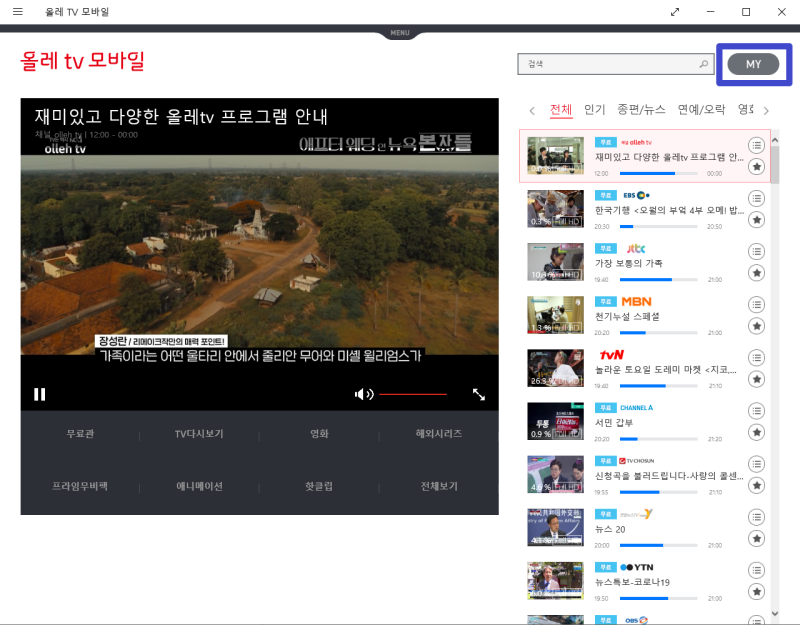Screen dimensions: 800x625
Task: Pause the video playback
Action: click(40, 394)
